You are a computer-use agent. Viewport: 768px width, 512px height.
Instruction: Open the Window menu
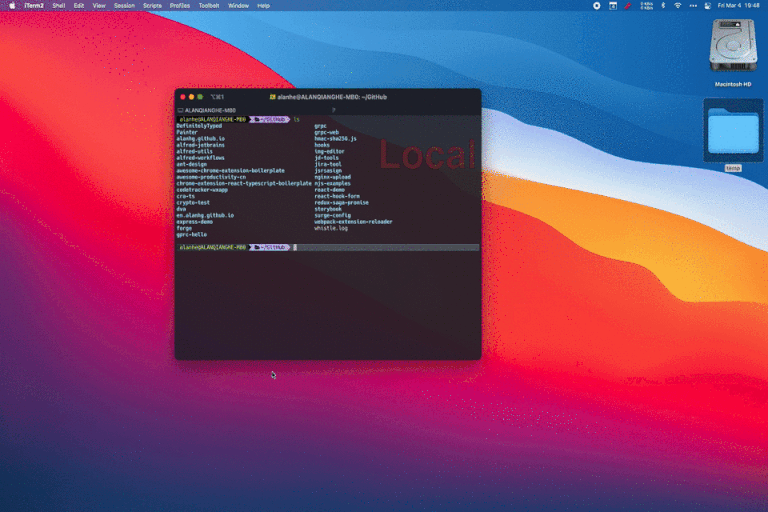tap(238, 5)
